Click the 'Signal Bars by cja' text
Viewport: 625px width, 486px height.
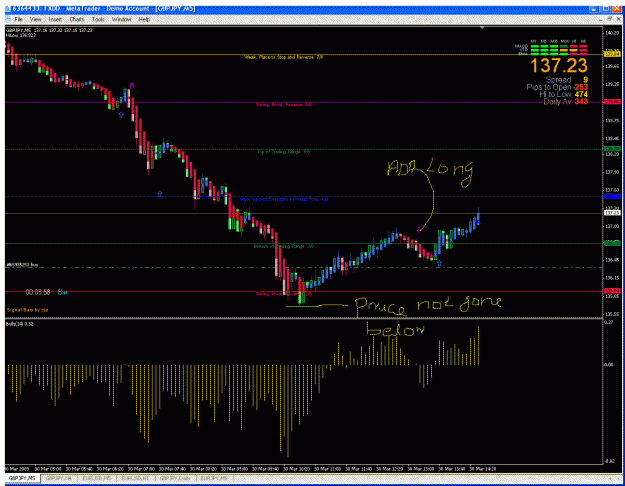coord(28,310)
